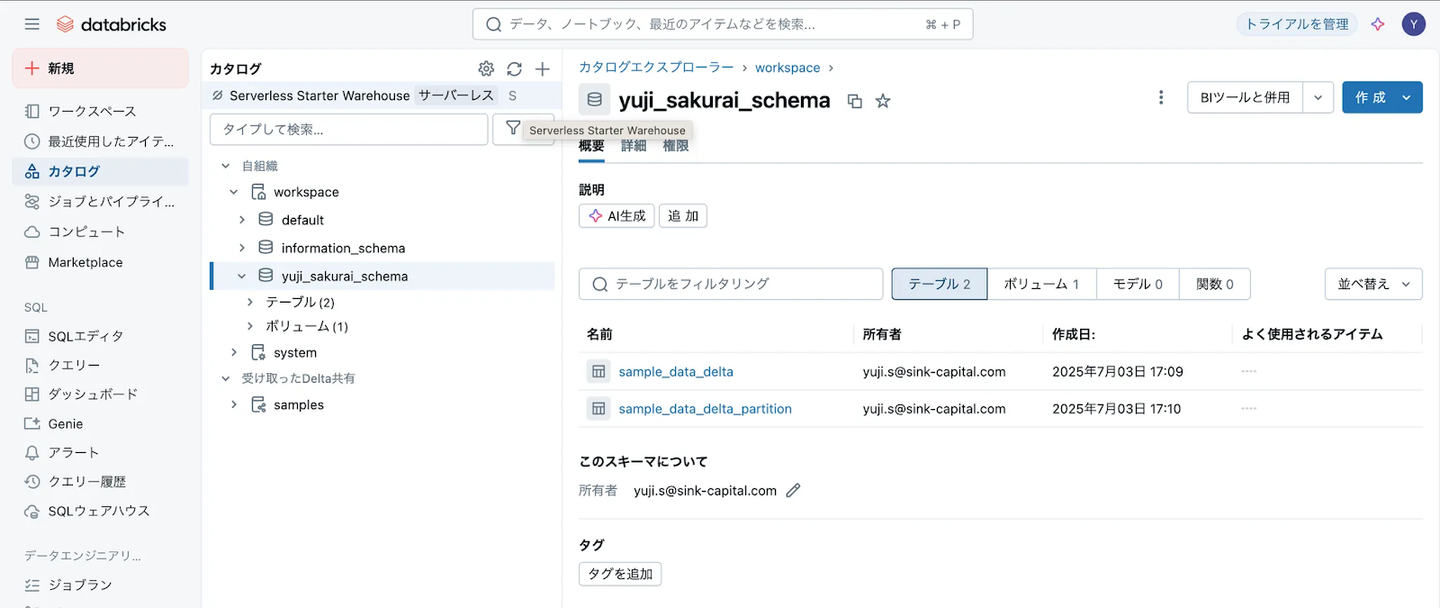Click the plus icon in catalog panel
Image resolution: width=1440 pixels, height=608 pixels.
coord(542,69)
